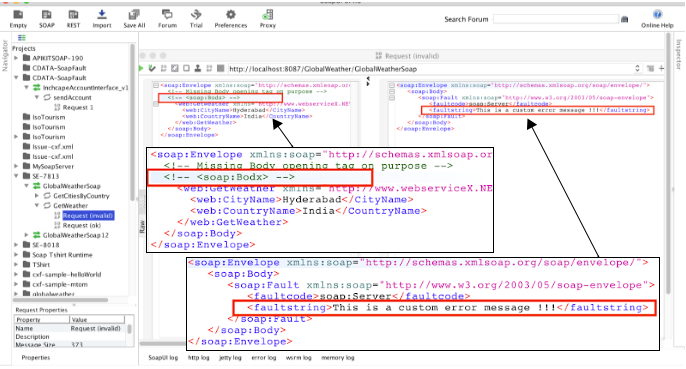Click the Description property row
Image resolution: width=686 pixels, height=369 pixels.
70,337
